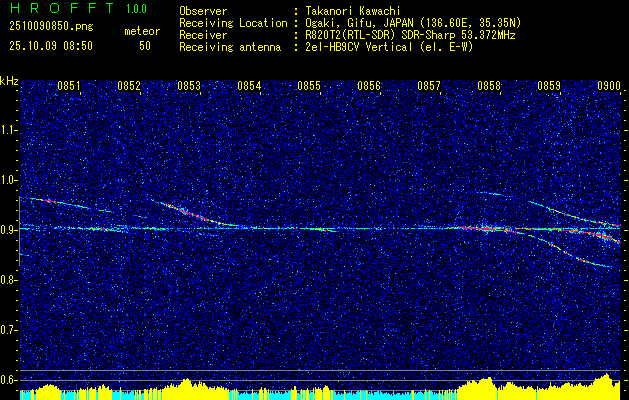Click the 0855 time marker

308,86
